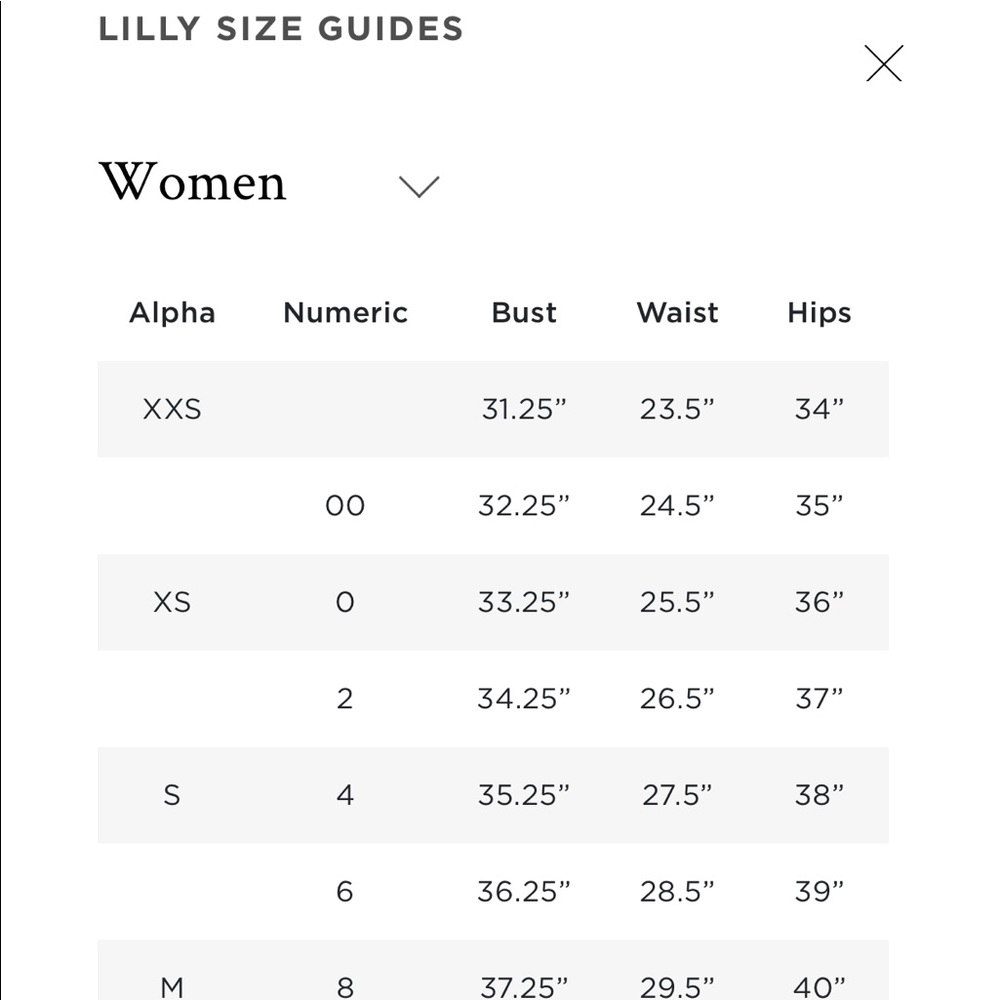
Task: Click the Hips column header
Action: click(x=820, y=313)
